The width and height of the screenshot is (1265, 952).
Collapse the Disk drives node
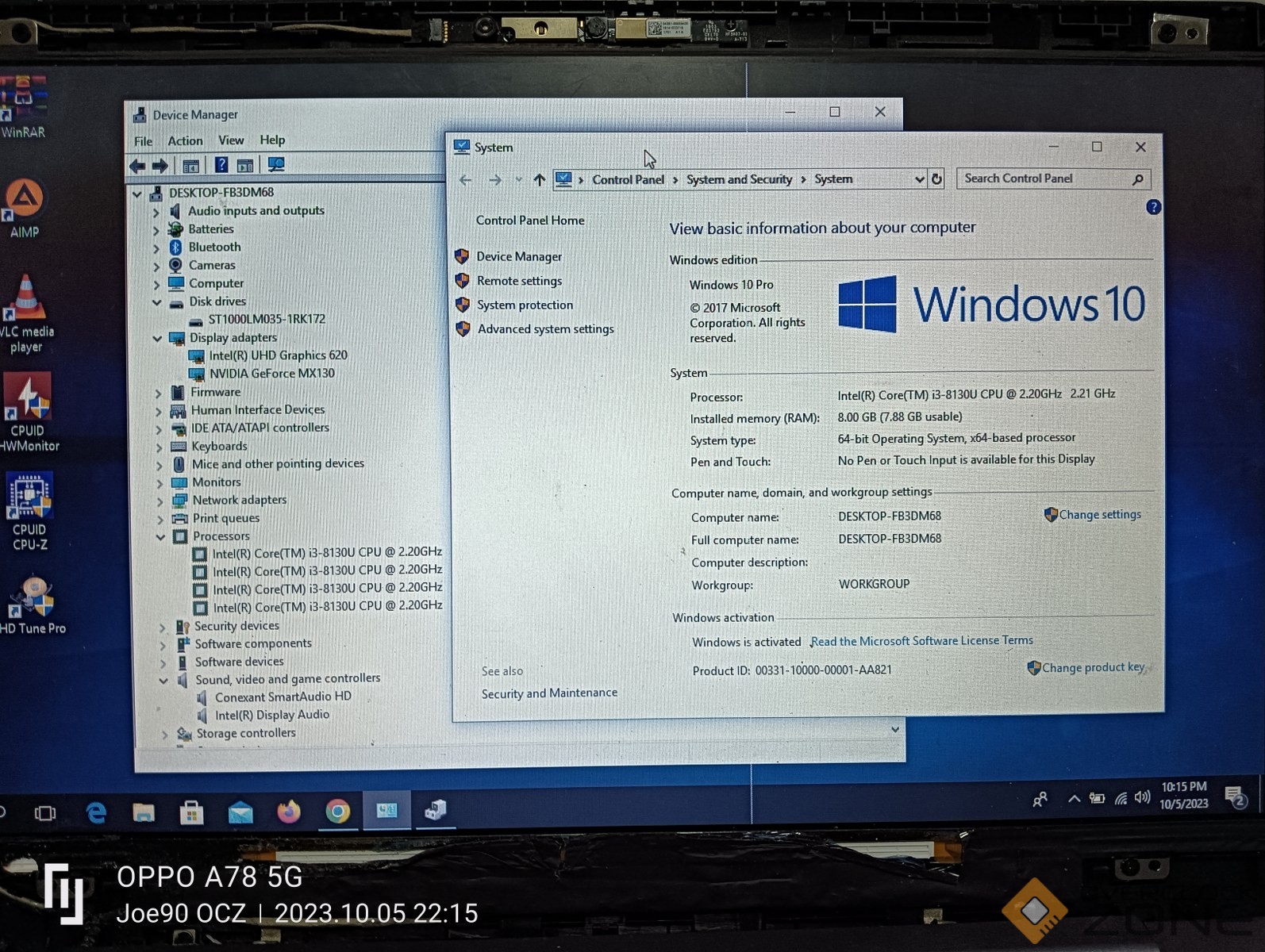[157, 303]
